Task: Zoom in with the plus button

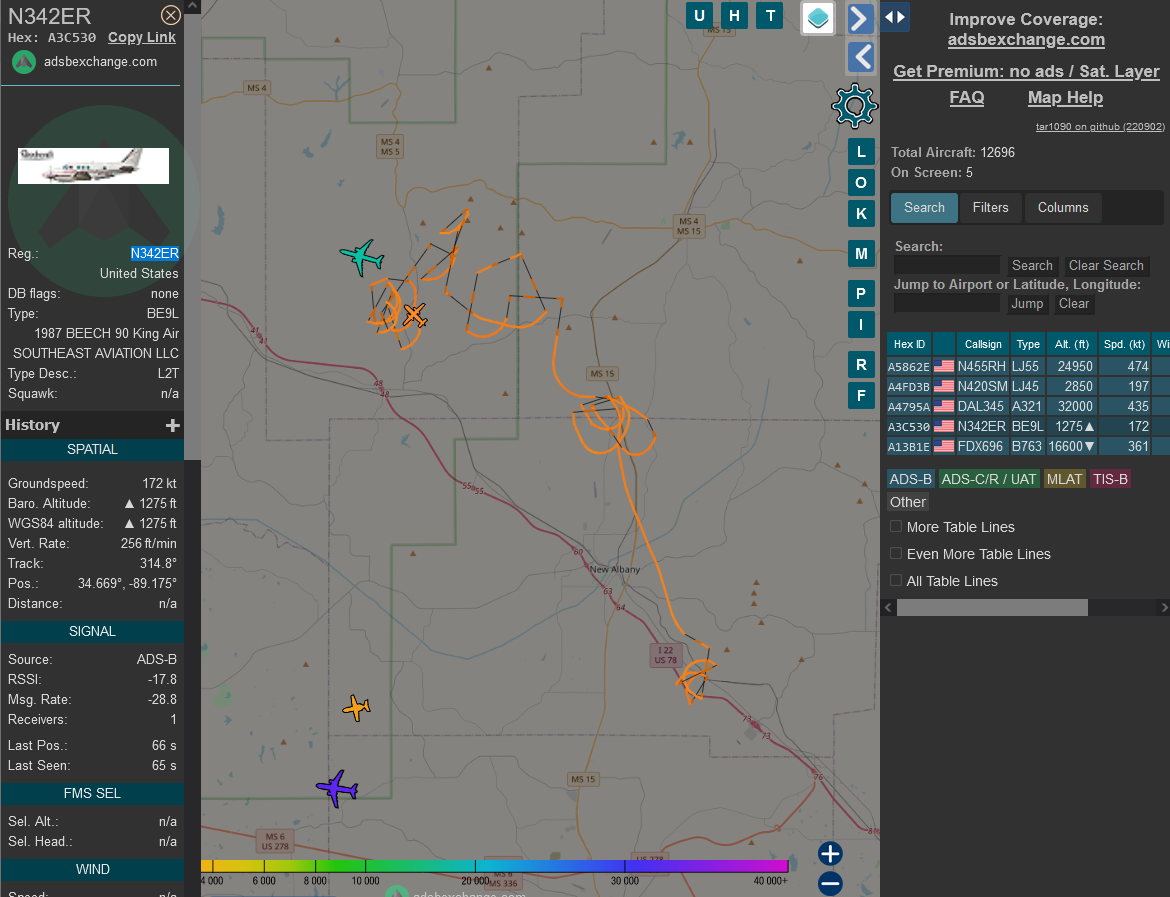Action: 830,853
